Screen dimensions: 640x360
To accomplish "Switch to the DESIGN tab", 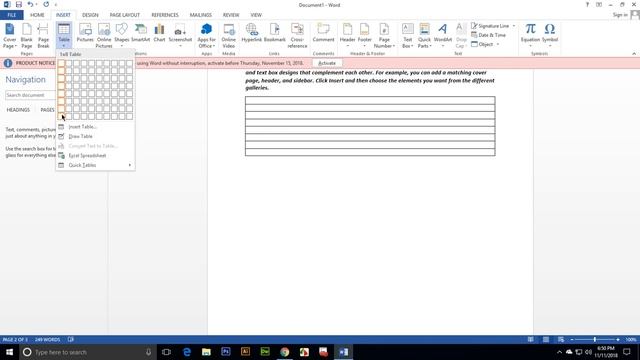I will [90, 15].
